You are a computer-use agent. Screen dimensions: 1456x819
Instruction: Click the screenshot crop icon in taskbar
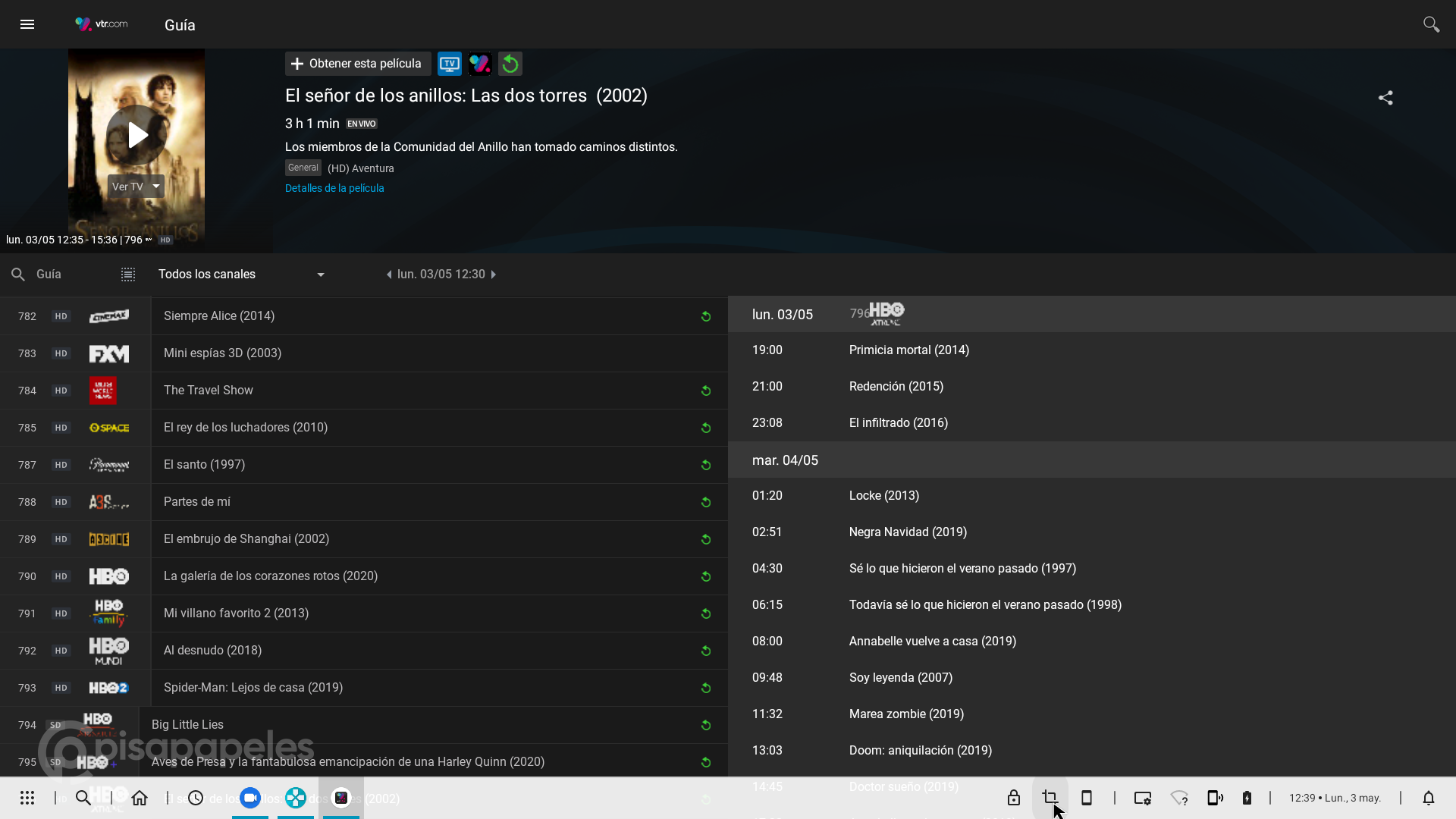[1050, 798]
